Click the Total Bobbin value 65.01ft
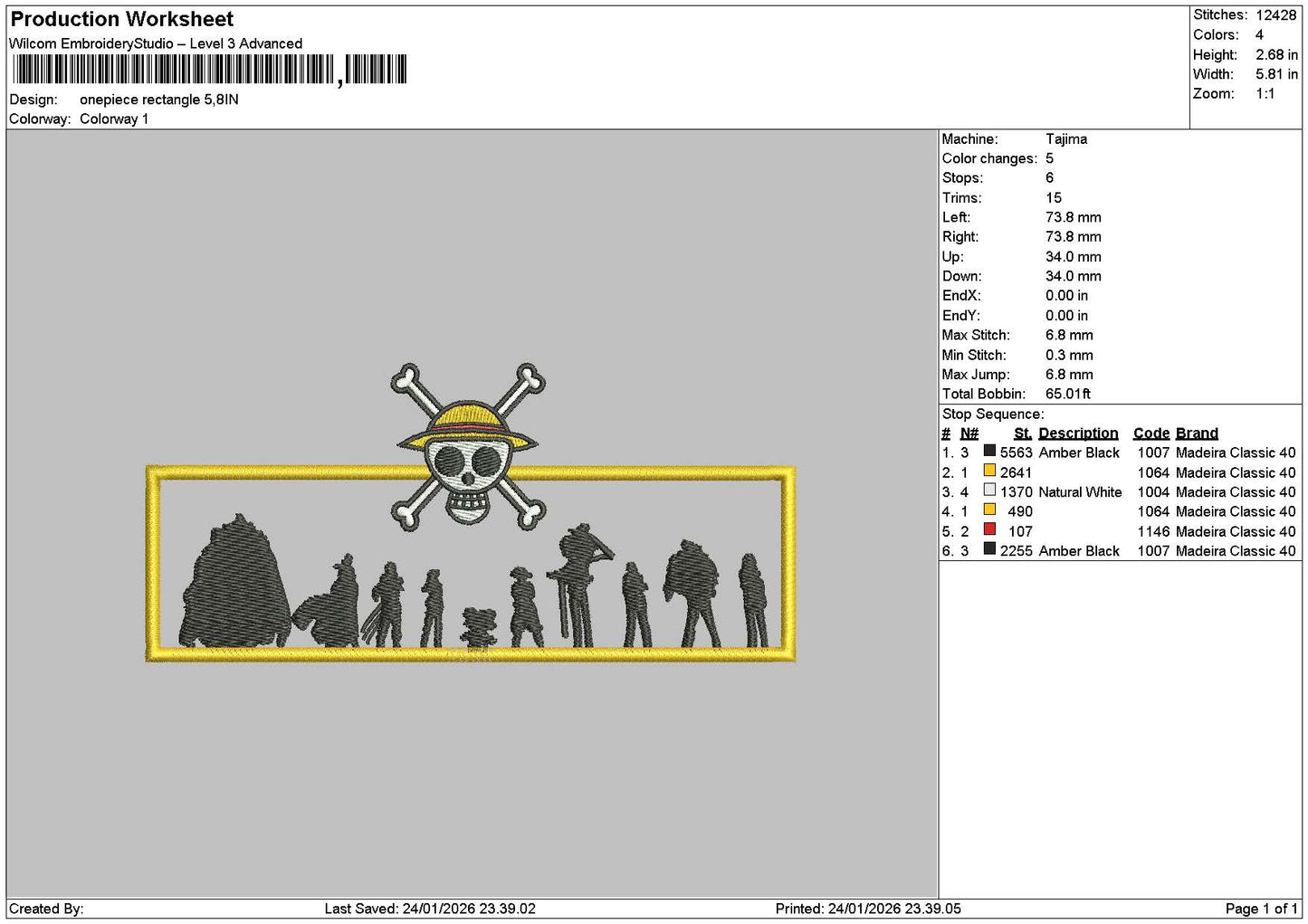 click(x=1068, y=395)
